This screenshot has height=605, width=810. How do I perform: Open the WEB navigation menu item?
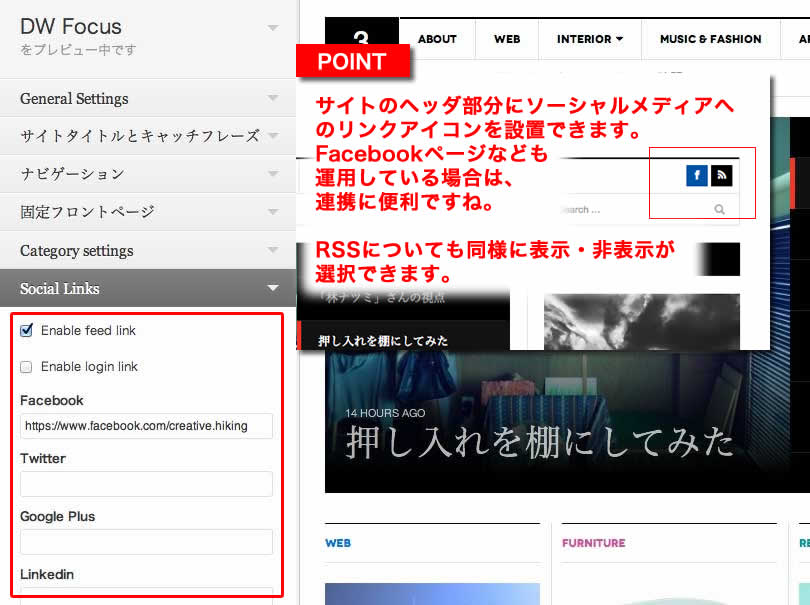(507, 39)
